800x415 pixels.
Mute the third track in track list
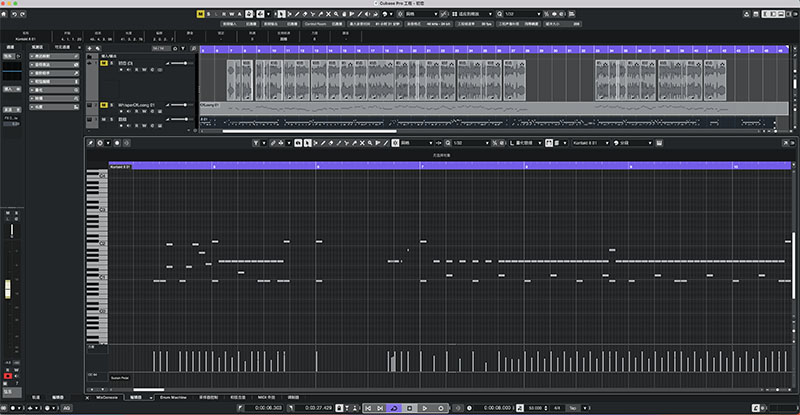pos(104,119)
